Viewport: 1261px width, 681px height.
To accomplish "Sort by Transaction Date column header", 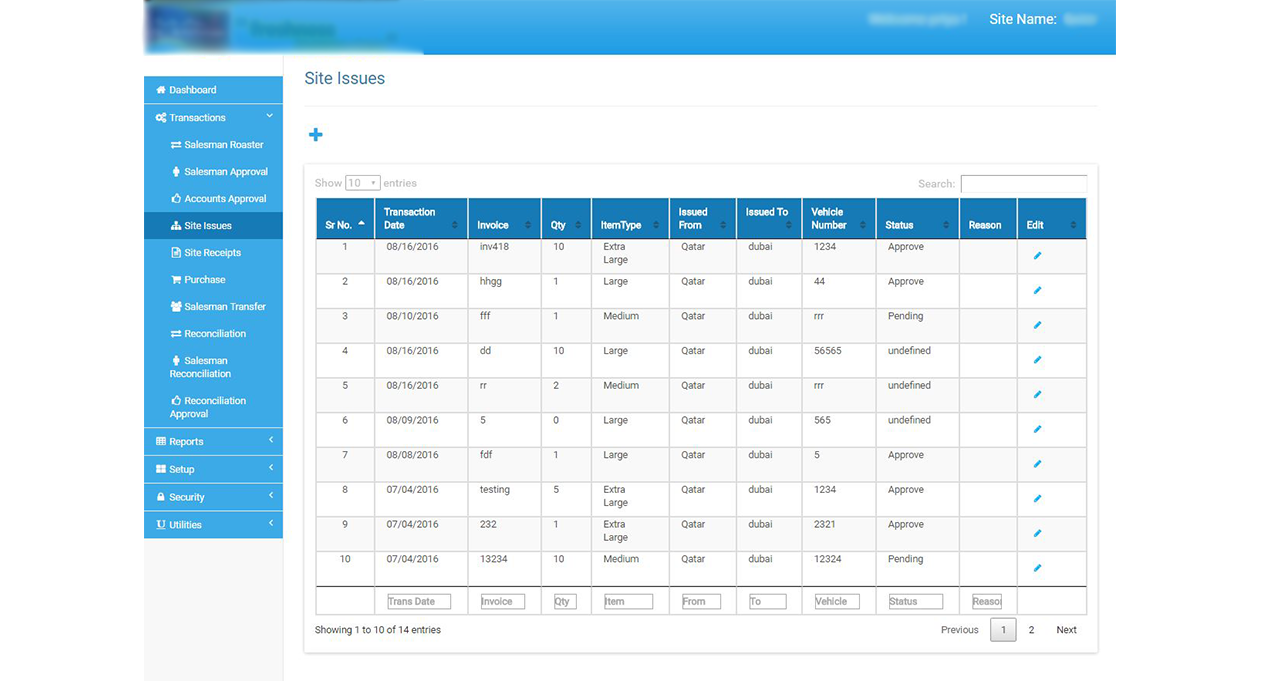I will (421, 218).
